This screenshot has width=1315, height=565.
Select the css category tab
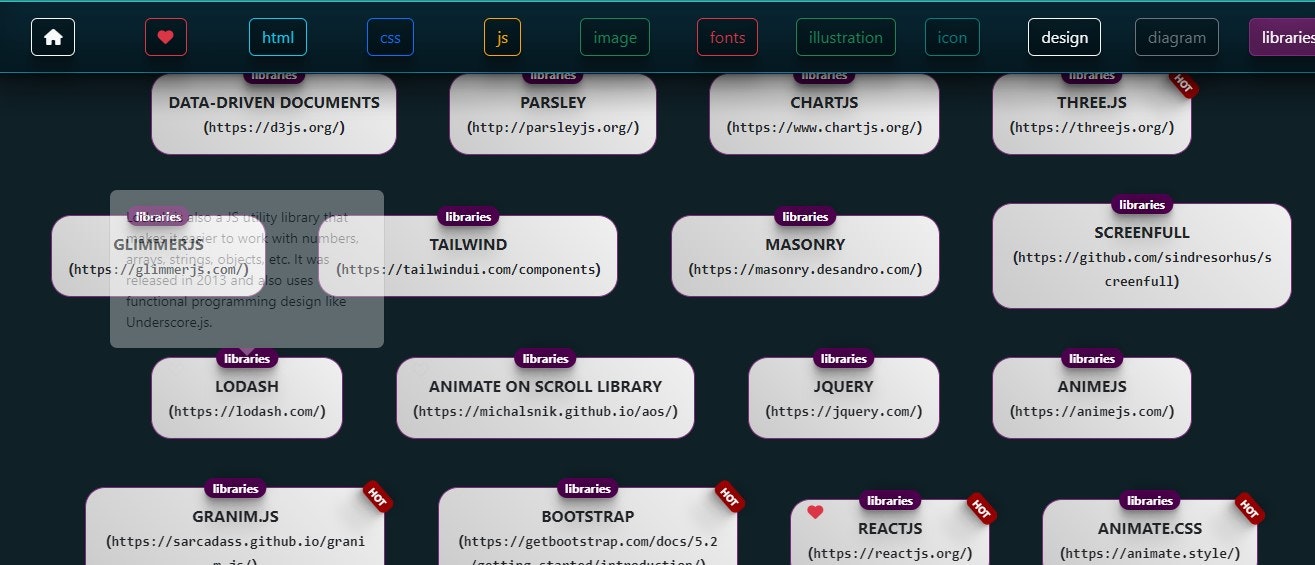pos(390,37)
